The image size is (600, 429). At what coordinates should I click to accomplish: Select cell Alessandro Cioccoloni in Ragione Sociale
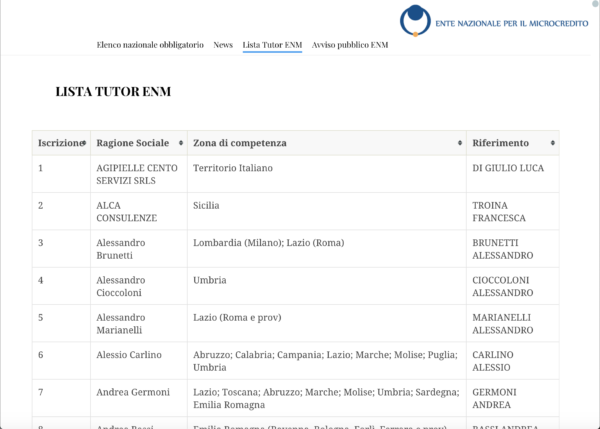pyautogui.click(x=139, y=286)
